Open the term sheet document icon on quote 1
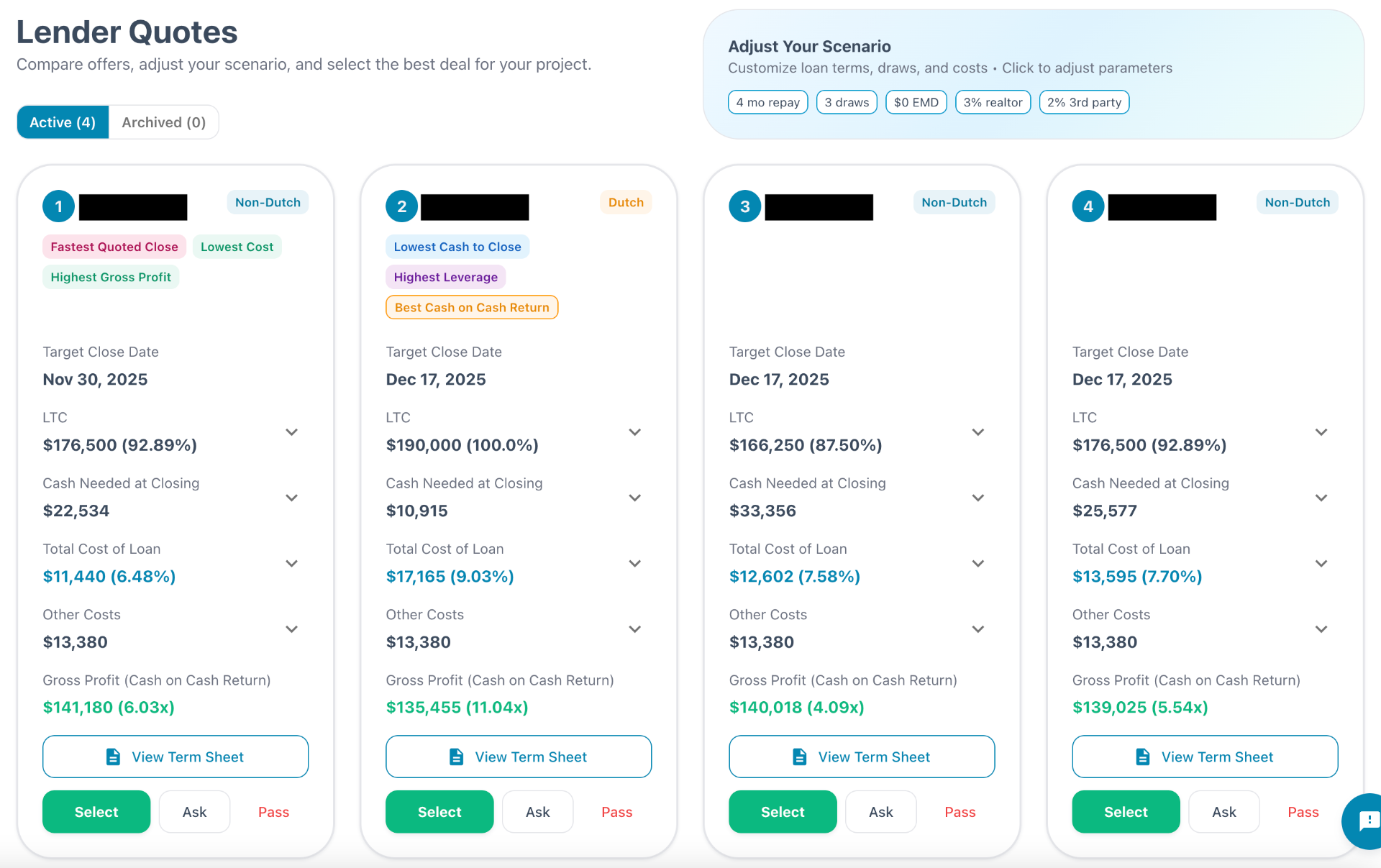Screen dimensions: 1381x868 click(x=112, y=757)
